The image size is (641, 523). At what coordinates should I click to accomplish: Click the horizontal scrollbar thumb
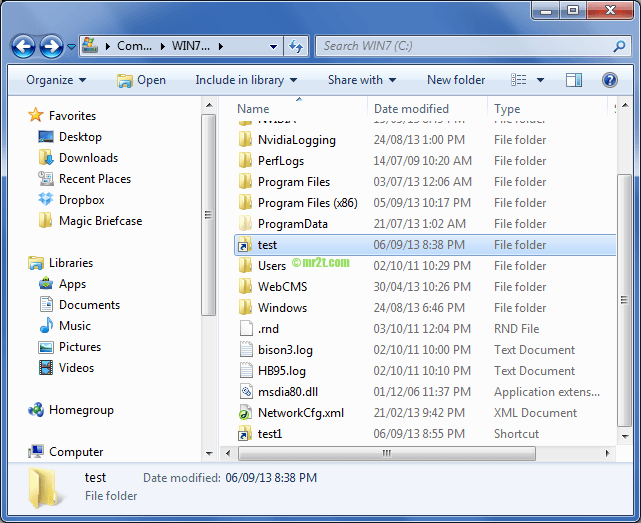pos(386,453)
